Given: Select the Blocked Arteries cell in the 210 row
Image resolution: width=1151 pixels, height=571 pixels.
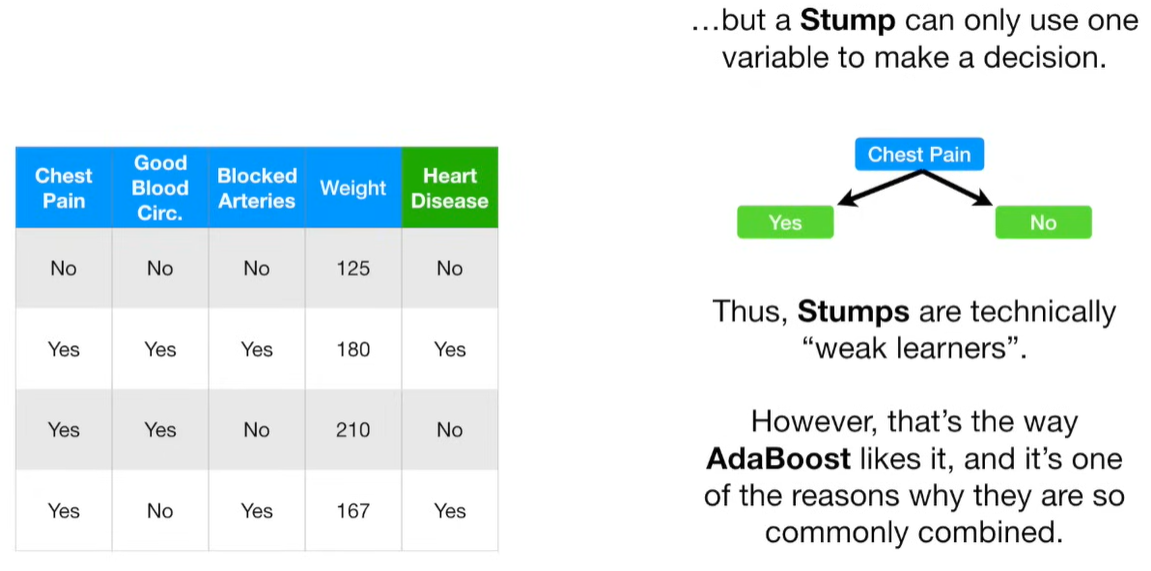Looking at the screenshot, I should pyautogui.click(x=257, y=430).
